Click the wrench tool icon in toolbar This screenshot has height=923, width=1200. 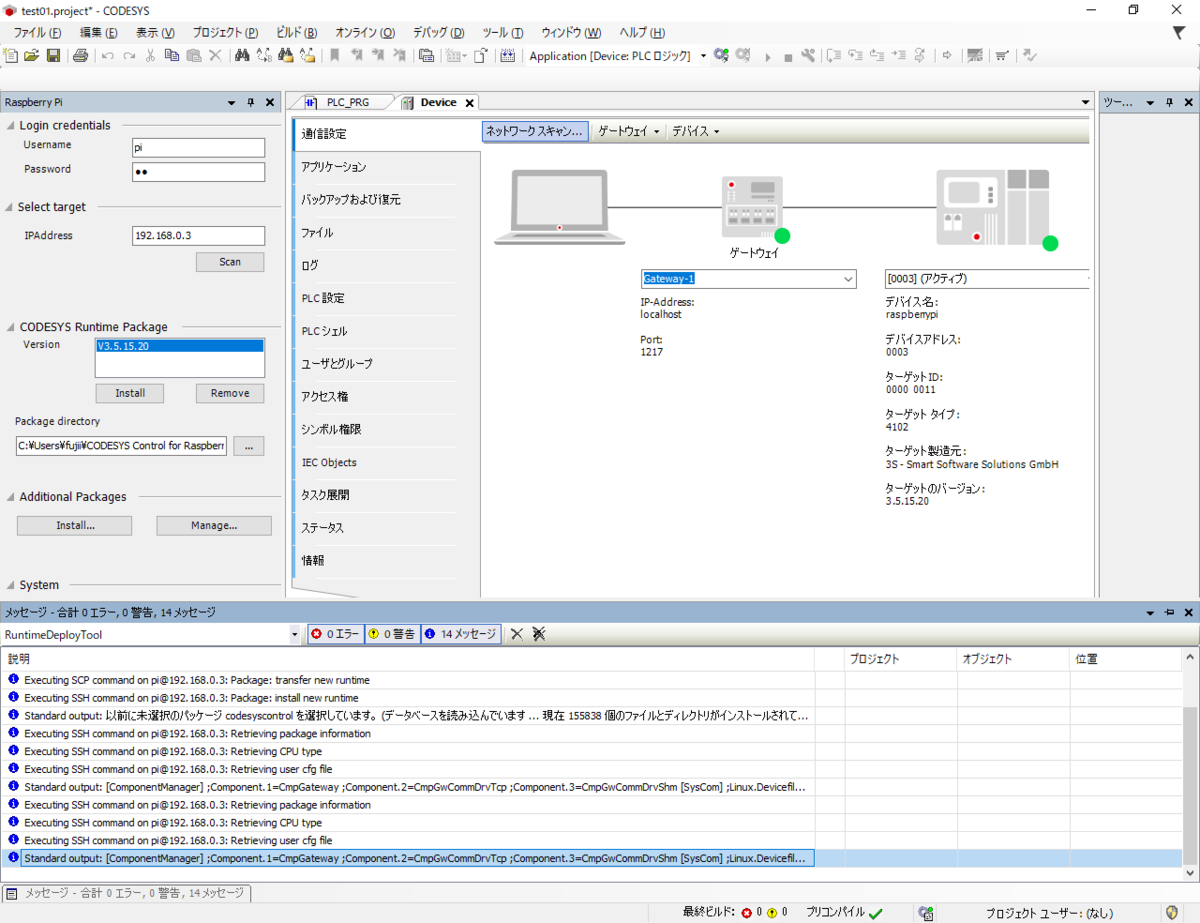[808, 56]
